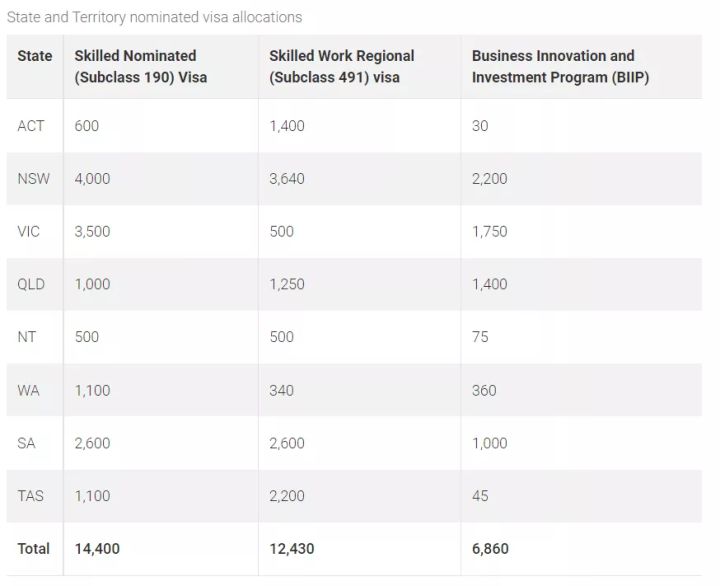Select the Skilled Nominated Subclass 190 header
Viewport: 720px width, 586px height.
click(141, 67)
